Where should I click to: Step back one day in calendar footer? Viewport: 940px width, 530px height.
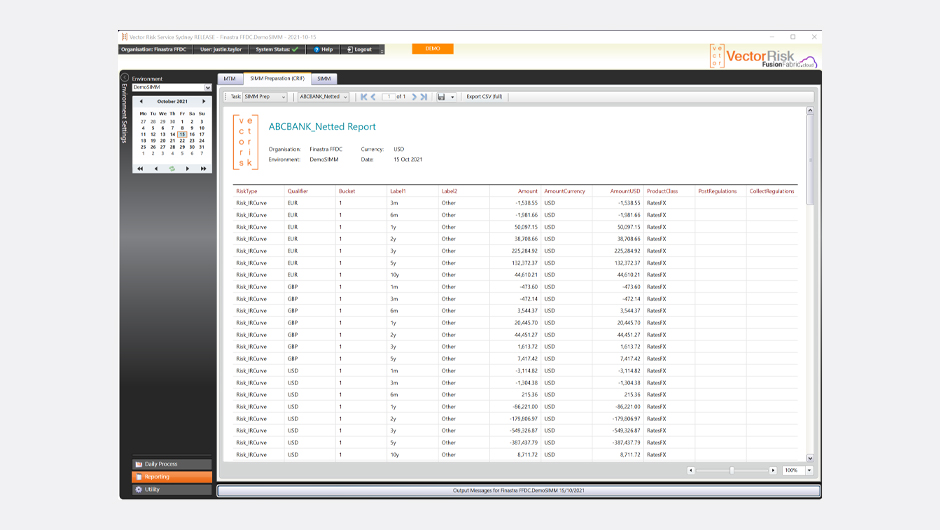[156, 168]
